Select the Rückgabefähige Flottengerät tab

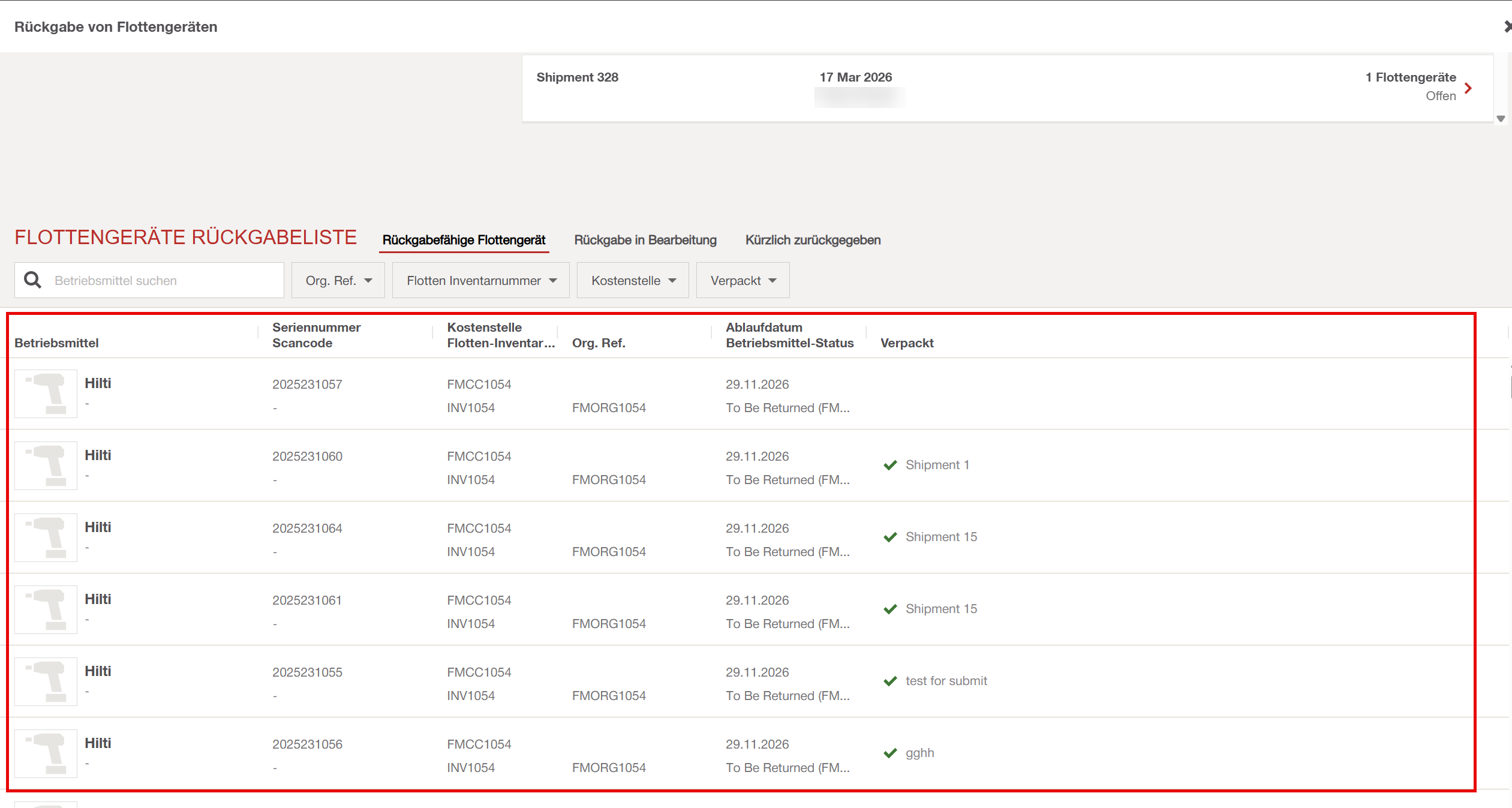click(464, 240)
